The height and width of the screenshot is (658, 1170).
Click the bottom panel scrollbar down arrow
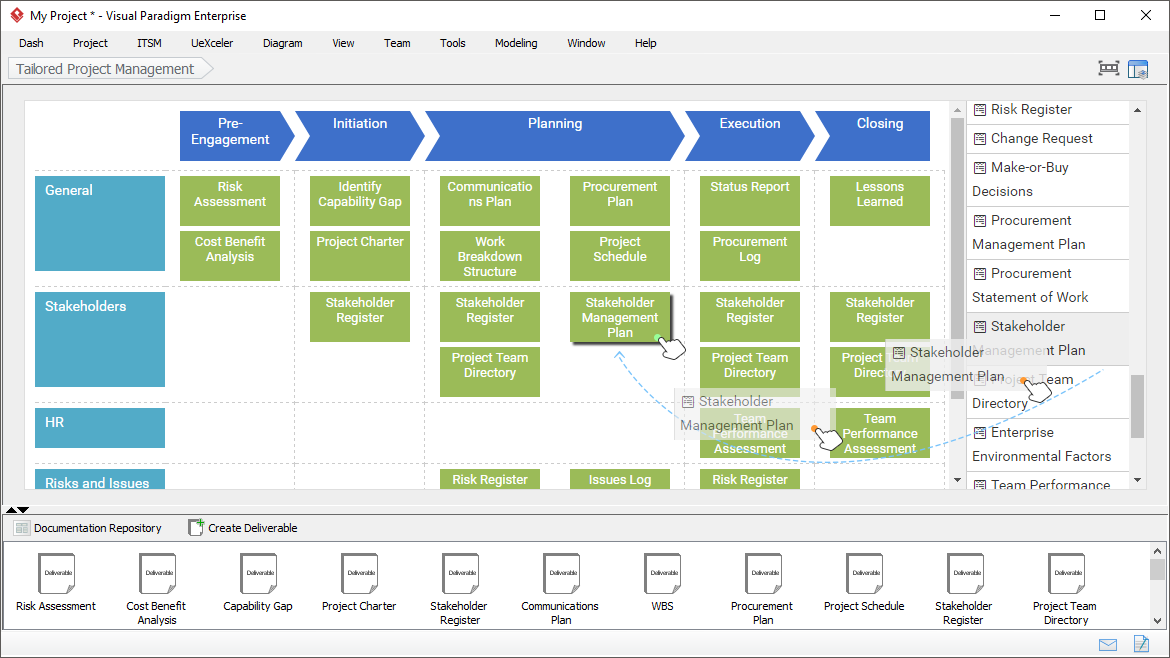[1157, 621]
